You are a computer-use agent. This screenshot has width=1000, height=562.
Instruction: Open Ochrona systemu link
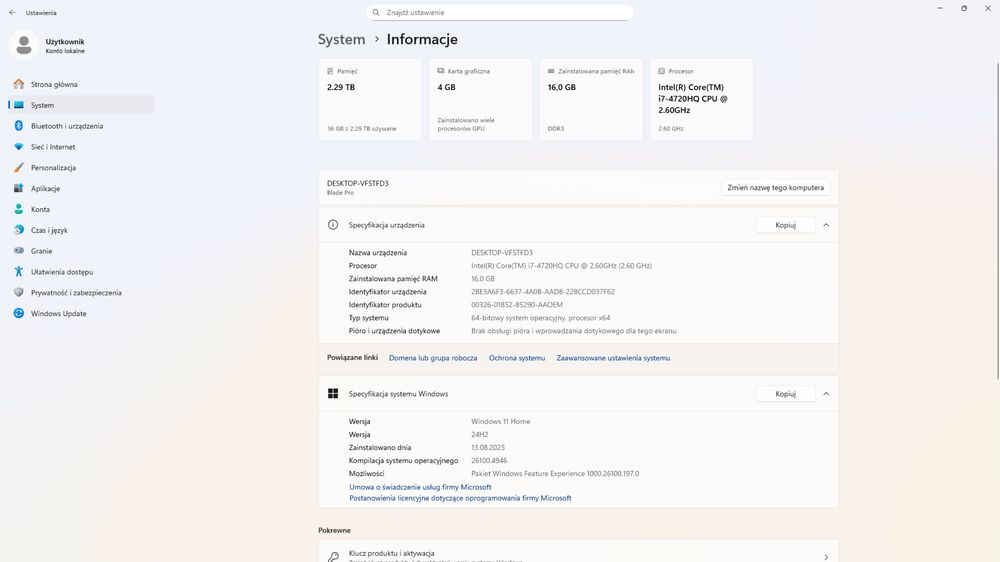(x=517, y=358)
